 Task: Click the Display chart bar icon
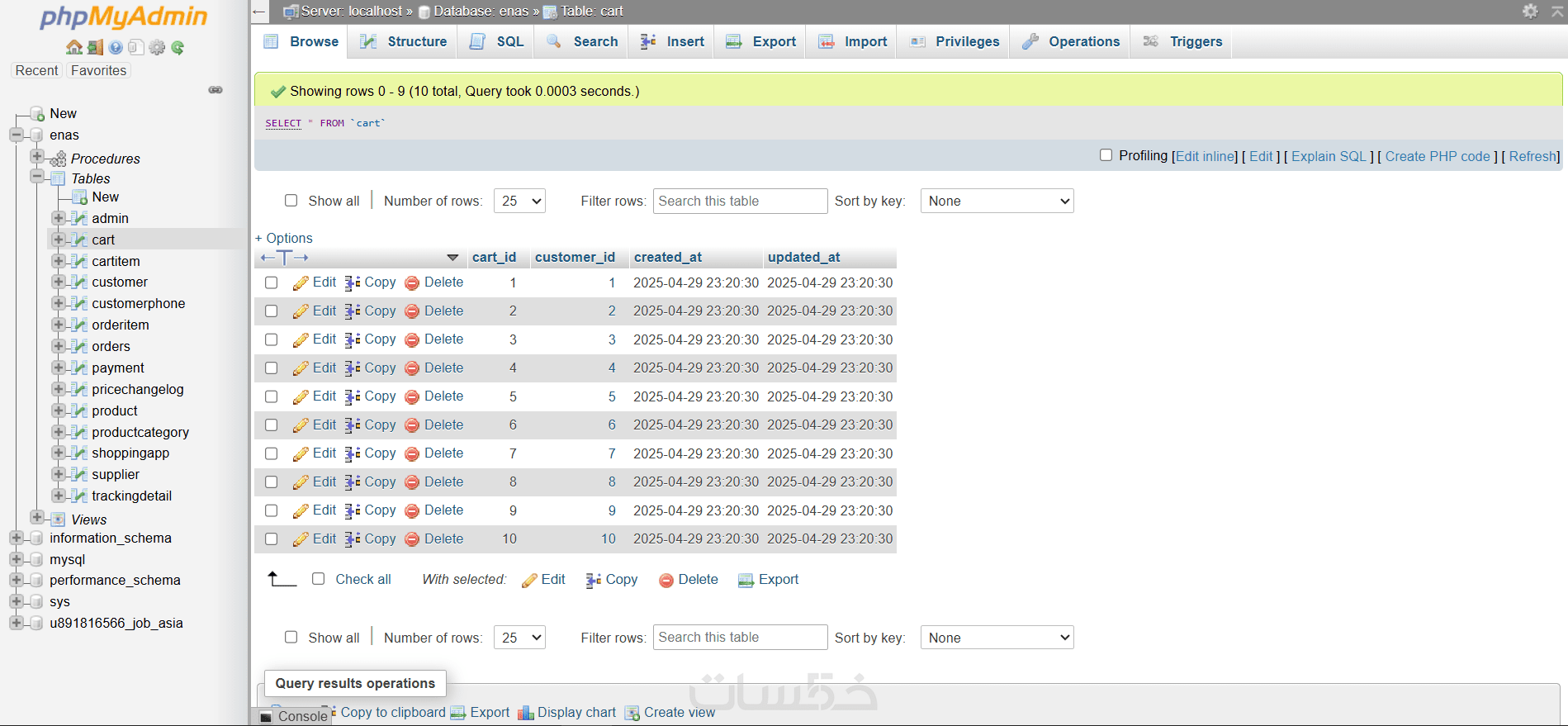[x=526, y=713]
